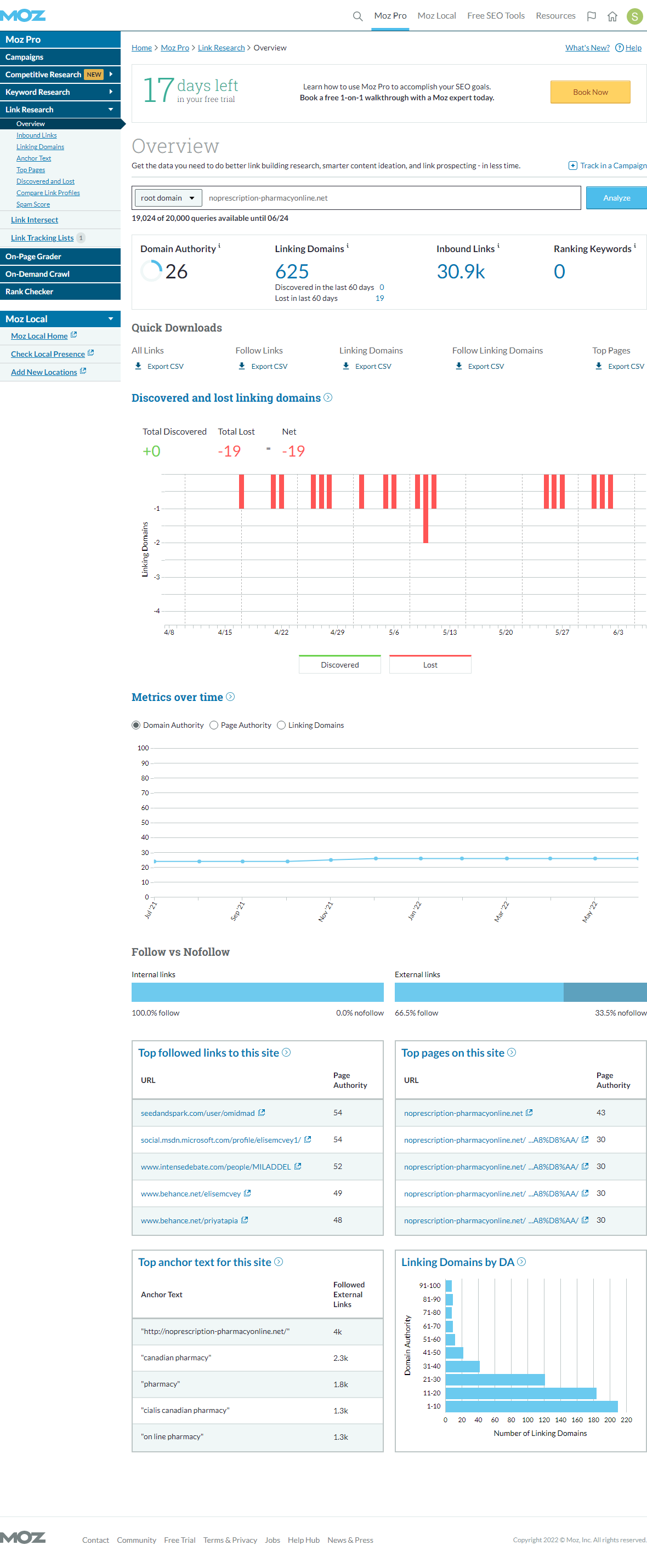Click the Book Now button
Viewport: 647px width, 1568px height.
(591, 92)
